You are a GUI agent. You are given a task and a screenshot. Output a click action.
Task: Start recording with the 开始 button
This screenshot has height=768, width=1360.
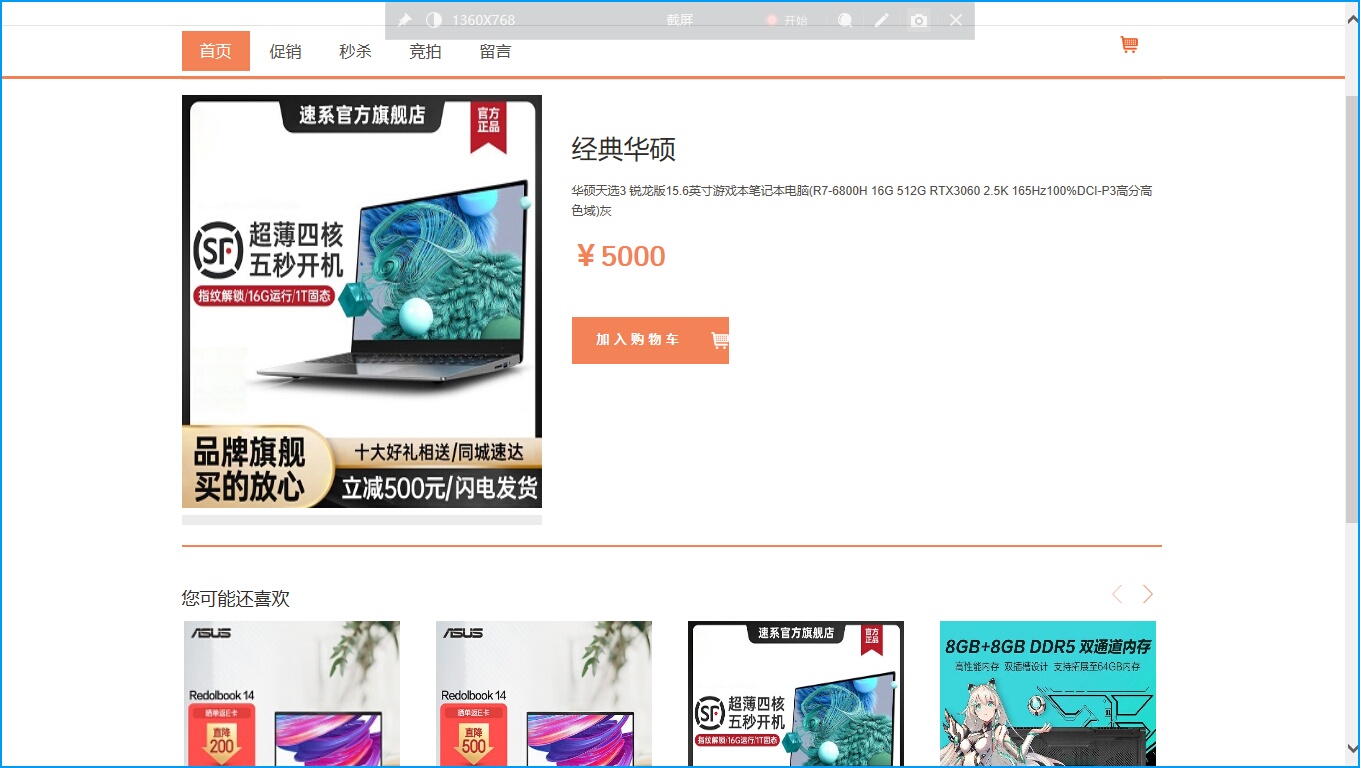[x=787, y=20]
